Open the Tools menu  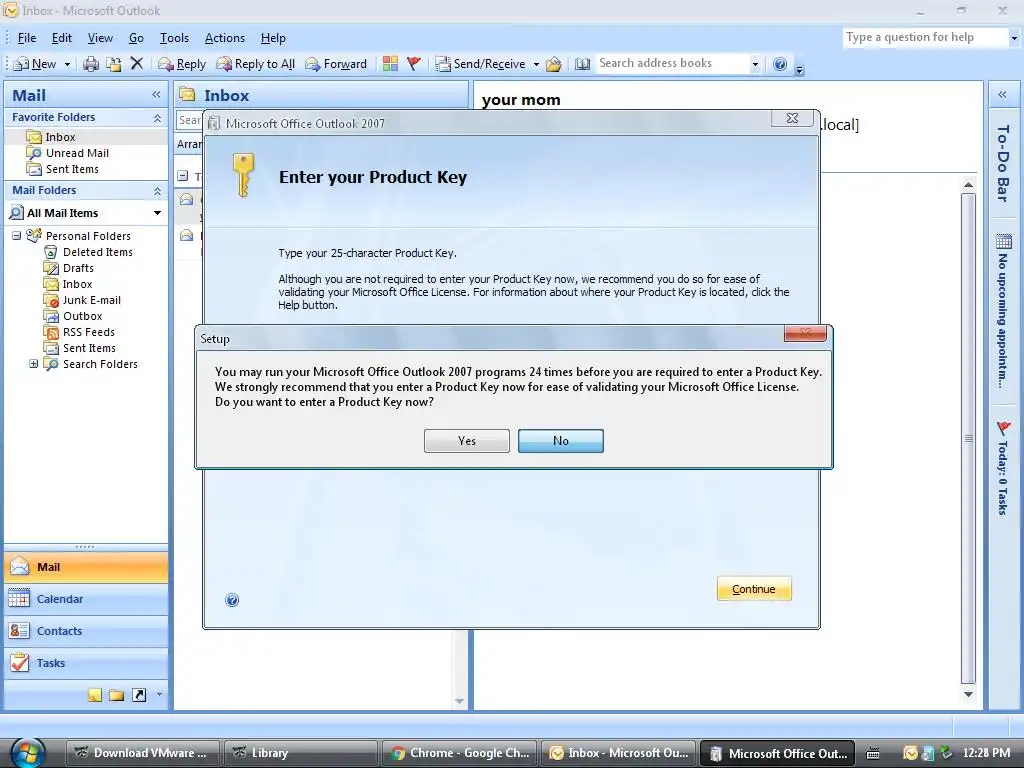(174, 38)
